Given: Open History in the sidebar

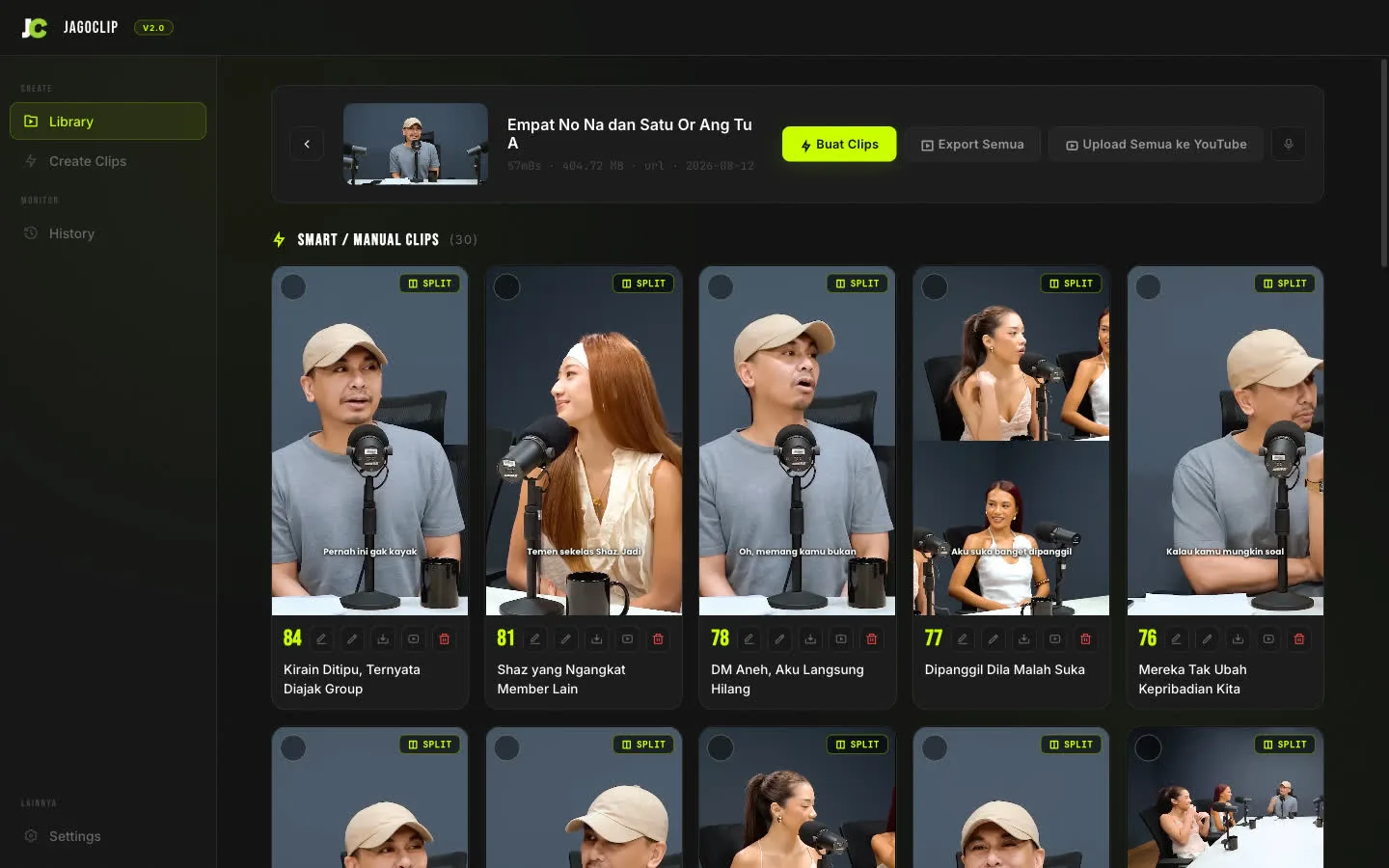Looking at the screenshot, I should point(108,233).
